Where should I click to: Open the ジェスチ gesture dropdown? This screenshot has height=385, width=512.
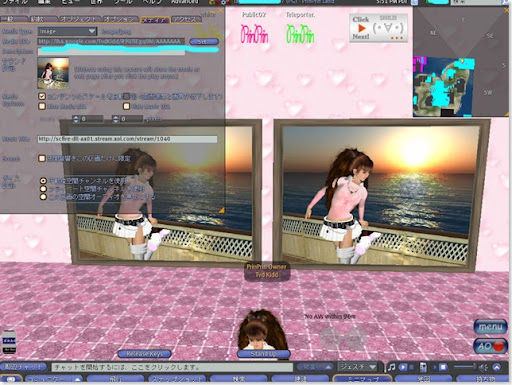click(357, 367)
